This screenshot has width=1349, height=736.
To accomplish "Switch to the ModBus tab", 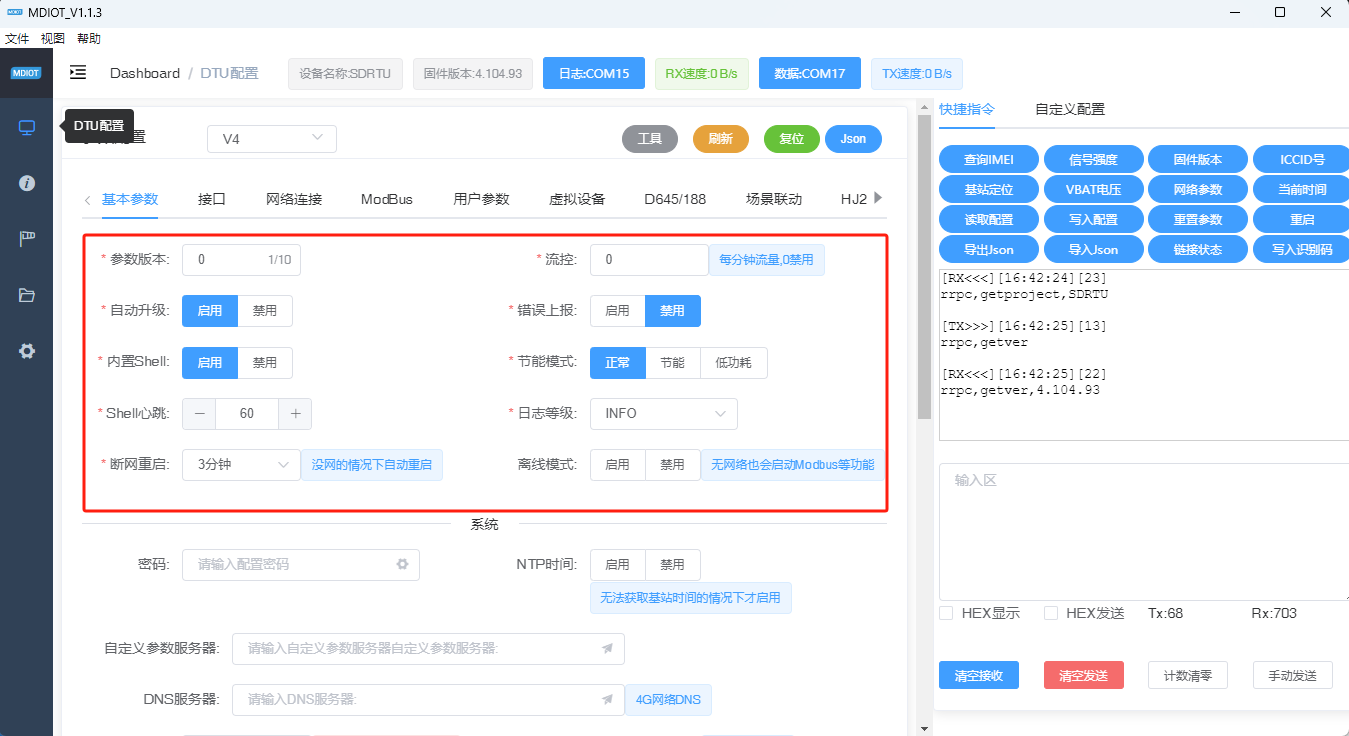I will [x=387, y=199].
